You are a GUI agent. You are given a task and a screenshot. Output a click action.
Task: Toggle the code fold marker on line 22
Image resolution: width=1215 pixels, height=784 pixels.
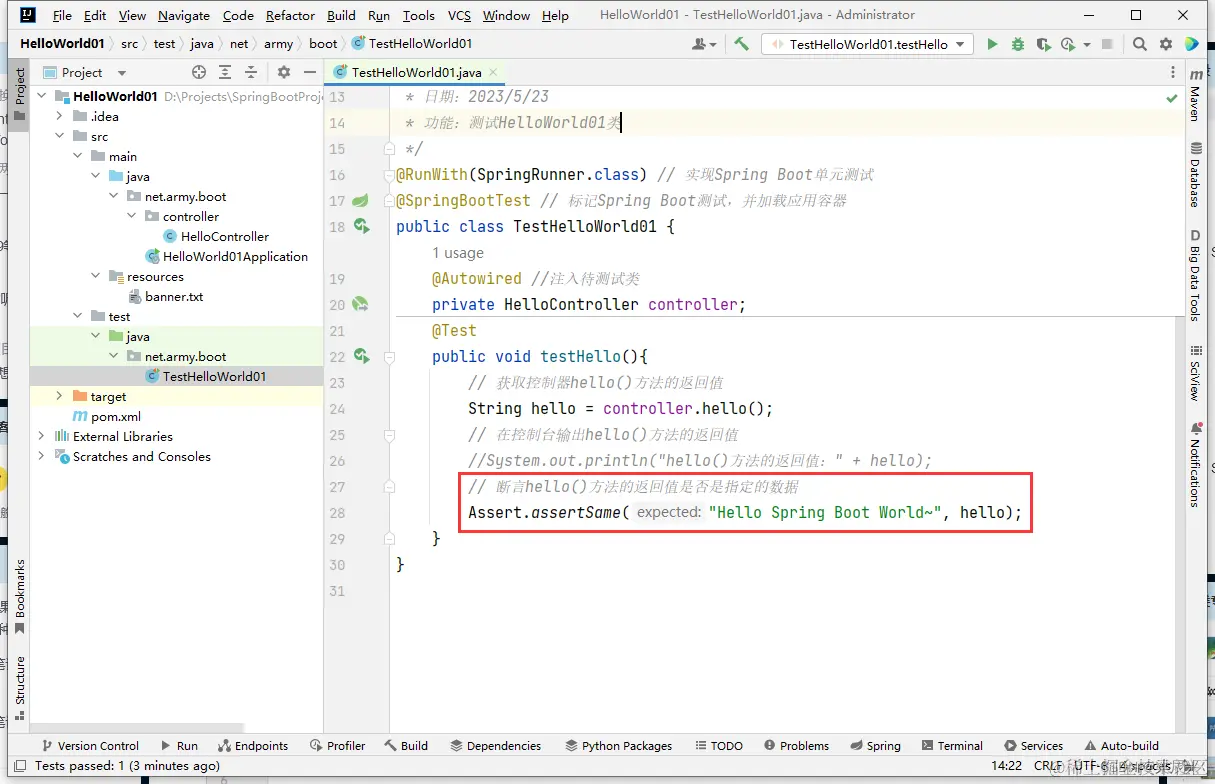pyautogui.click(x=390, y=356)
